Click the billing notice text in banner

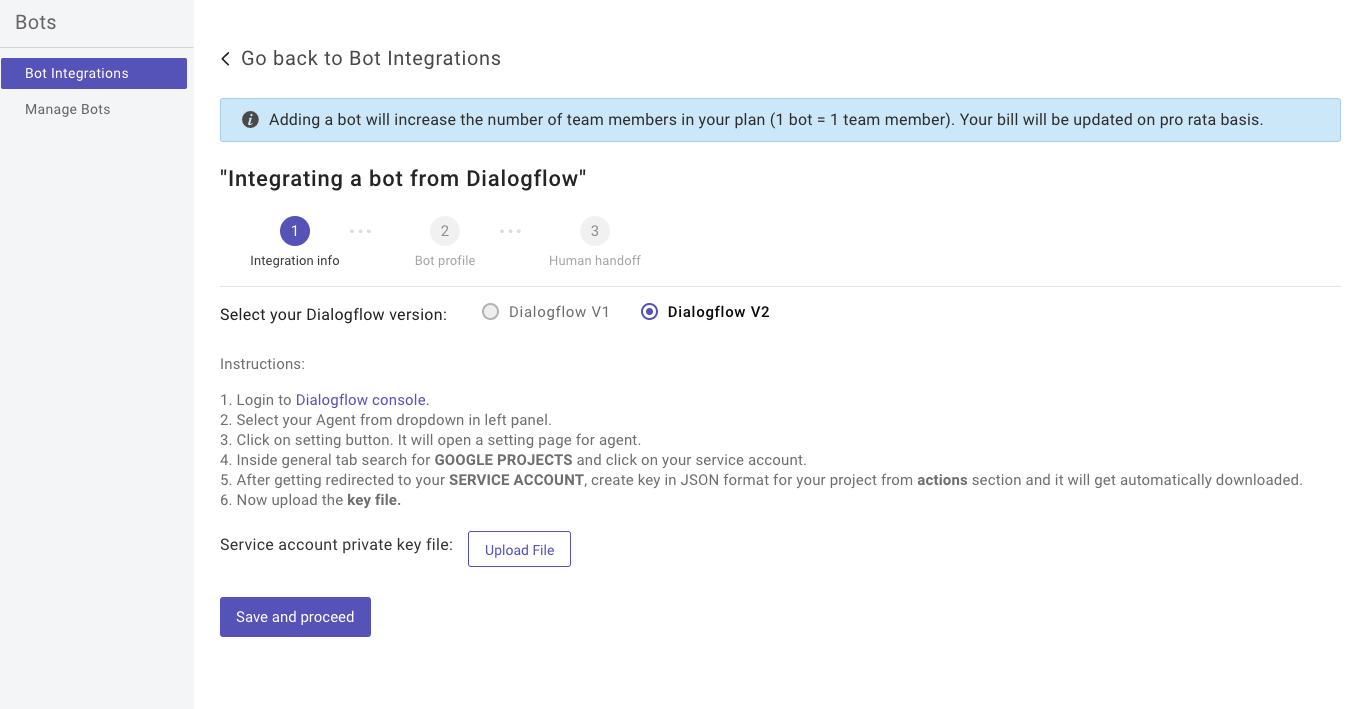coord(766,120)
